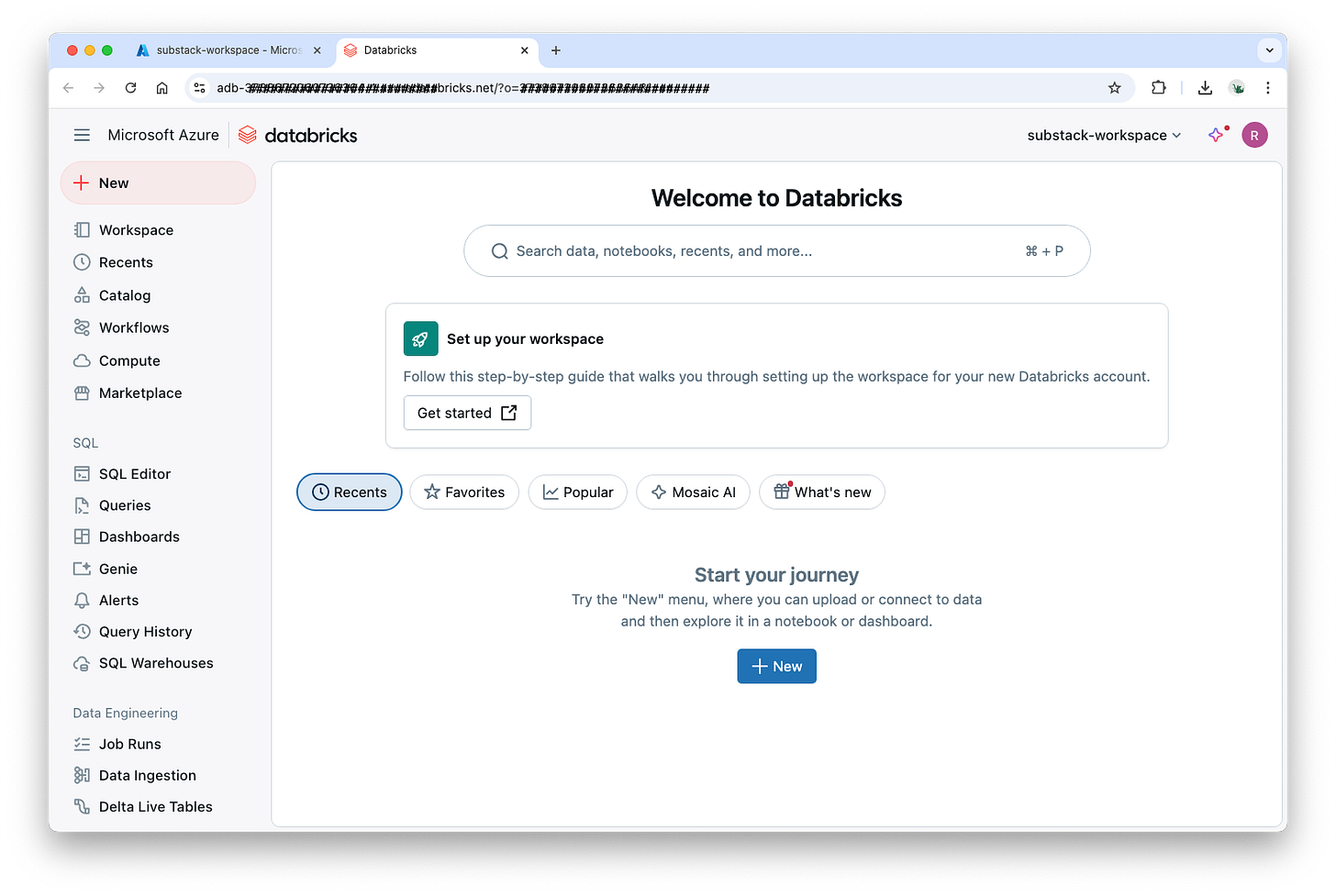The image size is (1336, 896).
Task: Select the Favorites filter tab
Action: pos(463,492)
